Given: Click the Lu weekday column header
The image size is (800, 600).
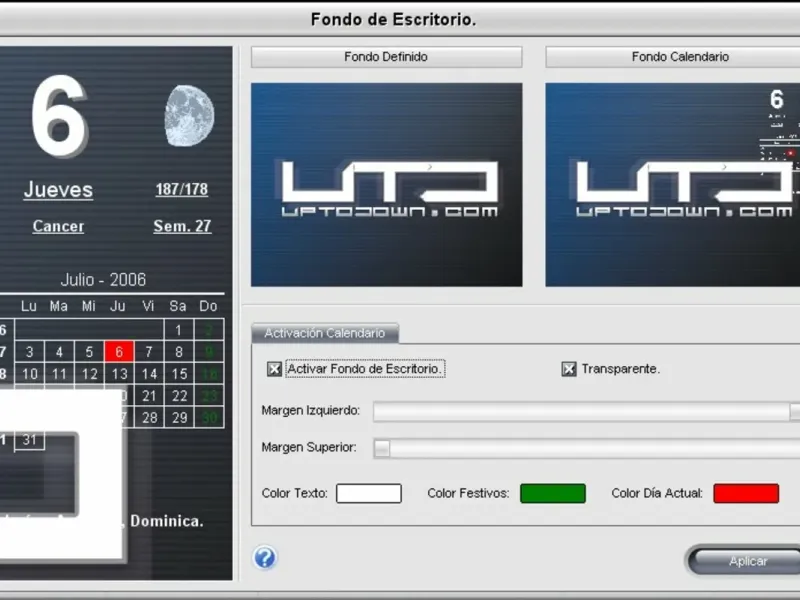Looking at the screenshot, I should point(29,306).
